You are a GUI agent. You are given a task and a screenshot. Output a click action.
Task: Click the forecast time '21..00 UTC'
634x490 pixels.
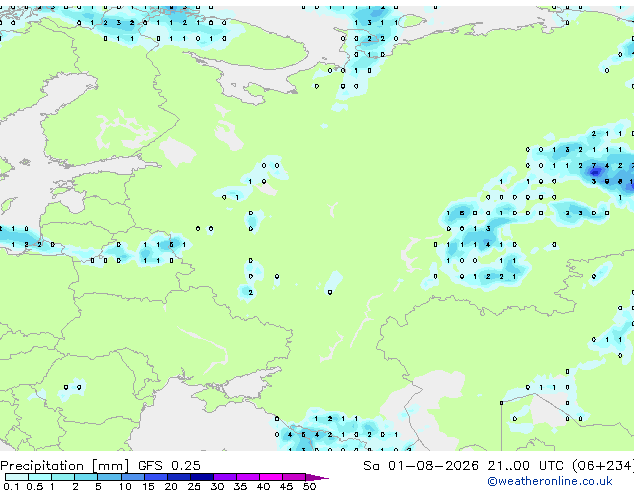(x=525, y=466)
